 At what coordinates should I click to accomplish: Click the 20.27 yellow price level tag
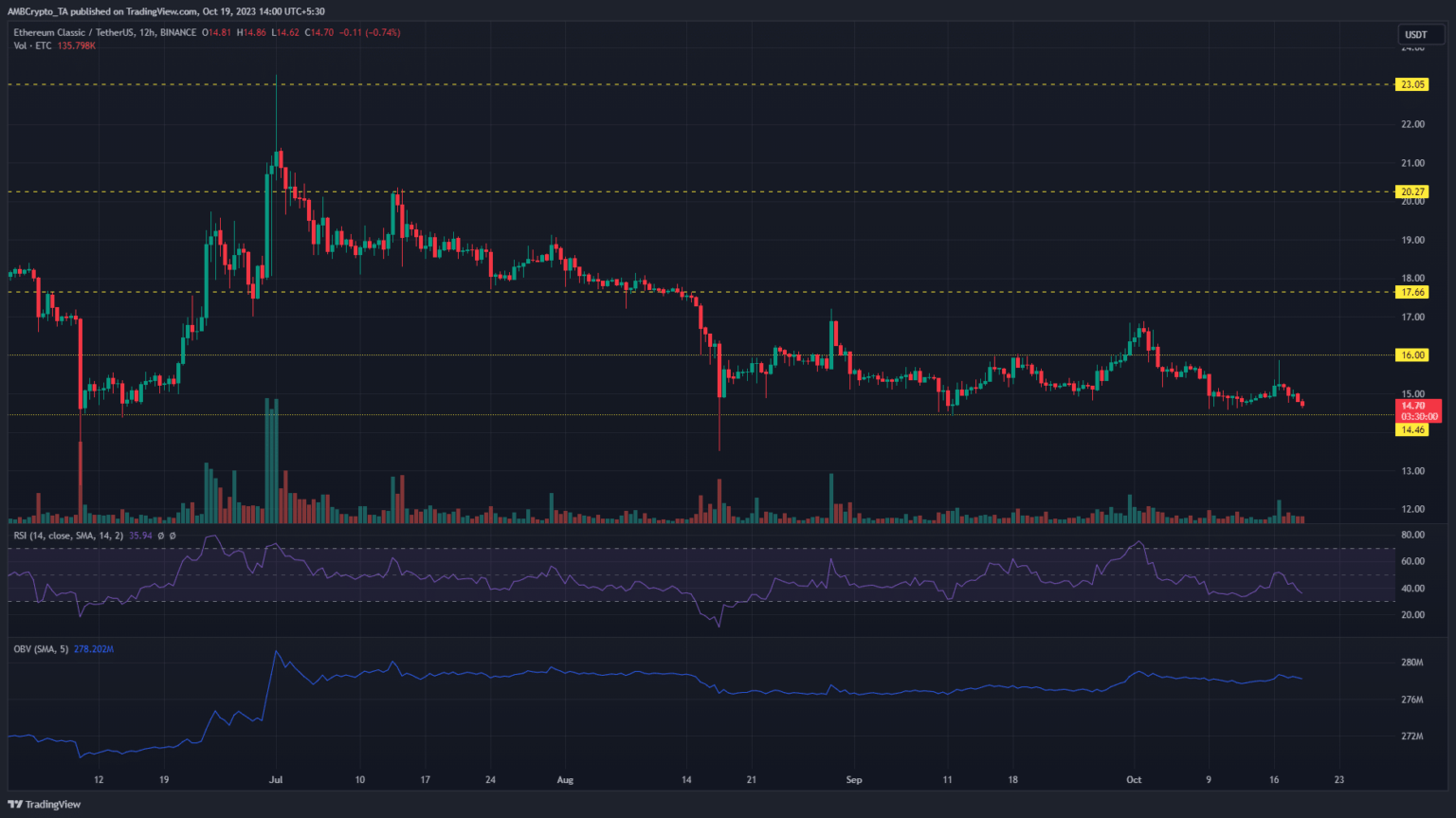[x=1412, y=191]
